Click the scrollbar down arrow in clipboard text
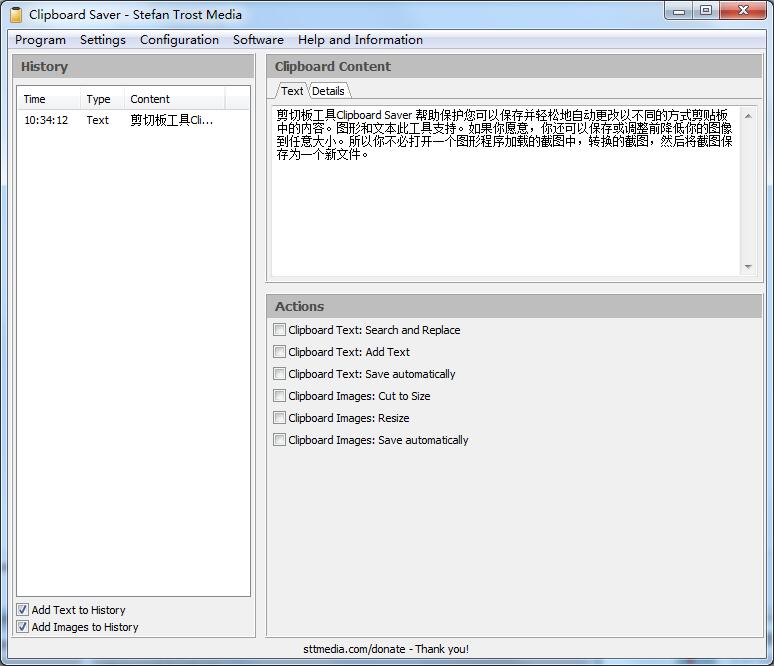Image resolution: width=774 pixels, height=666 pixels. (748, 267)
